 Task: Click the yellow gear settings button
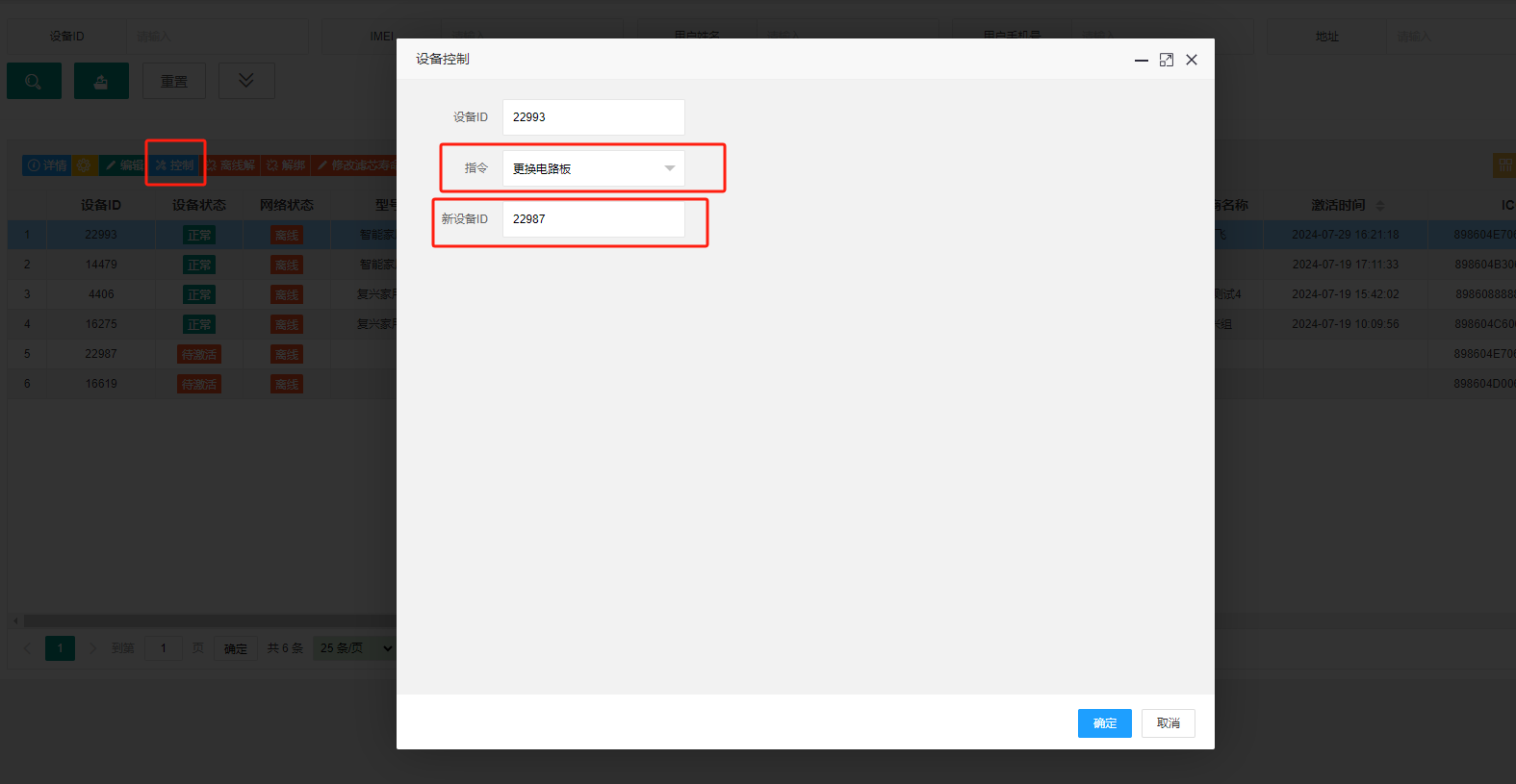tap(85, 165)
